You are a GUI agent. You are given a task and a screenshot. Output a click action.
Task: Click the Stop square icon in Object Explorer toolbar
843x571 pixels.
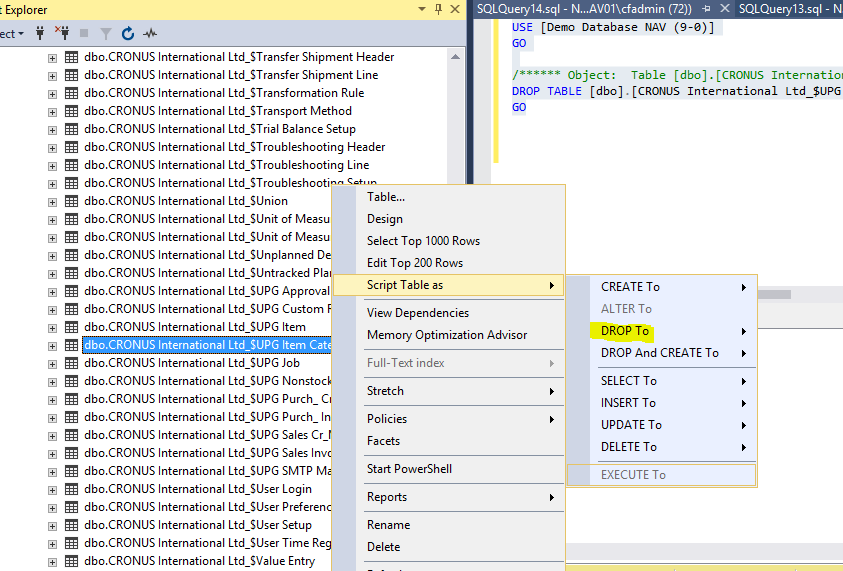point(84,33)
